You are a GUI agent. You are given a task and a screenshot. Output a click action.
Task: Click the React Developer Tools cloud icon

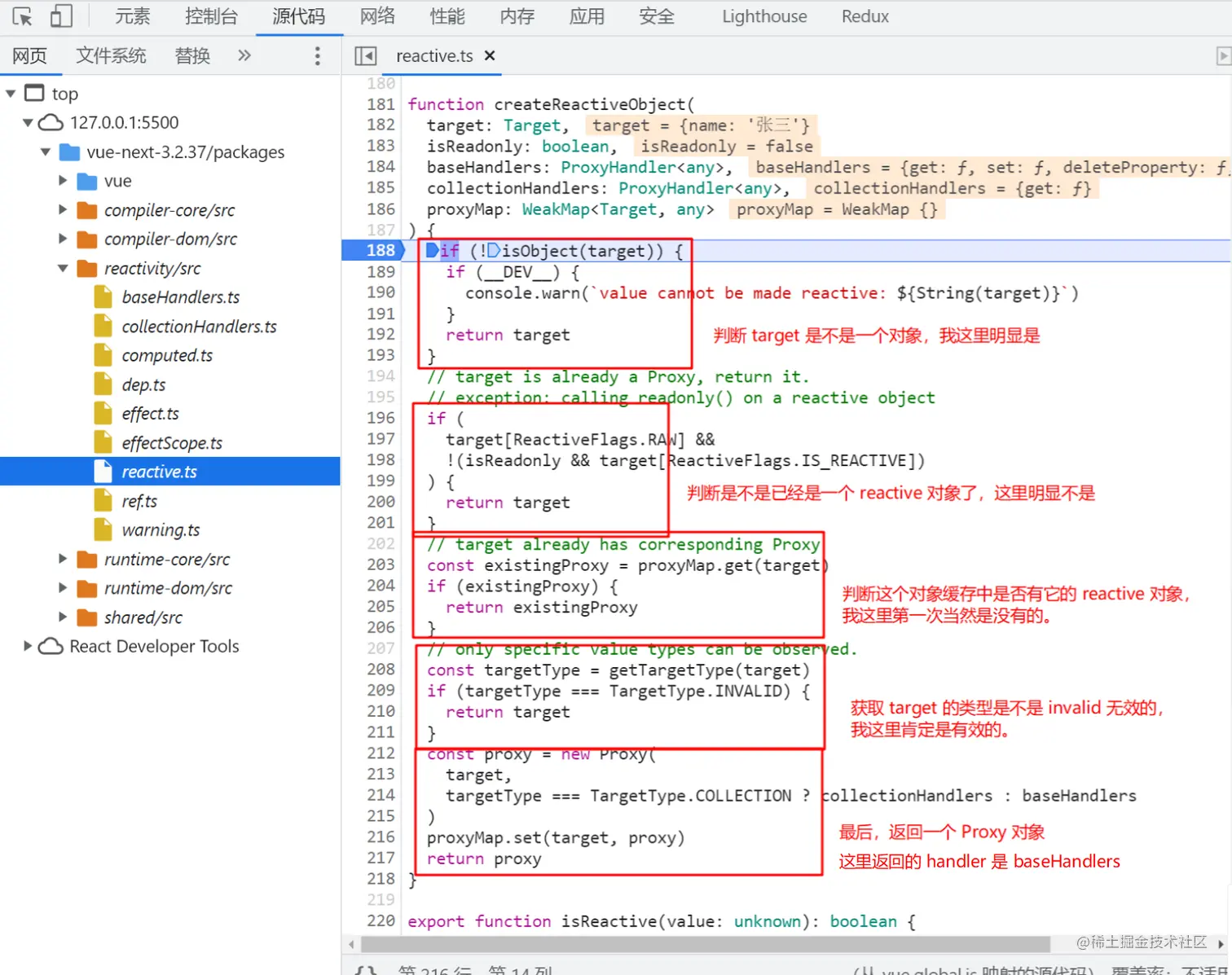point(51,646)
